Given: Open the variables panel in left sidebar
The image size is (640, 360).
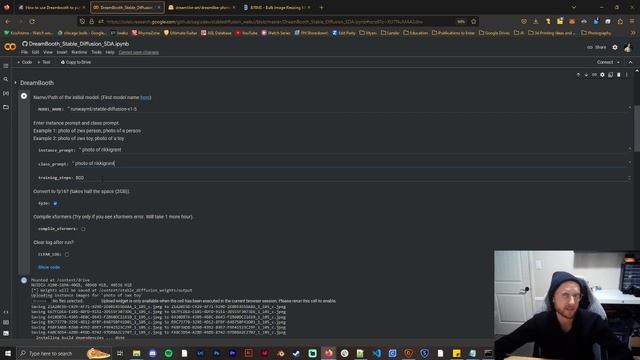Looking at the screenshot, I should [x=6, y=93].
